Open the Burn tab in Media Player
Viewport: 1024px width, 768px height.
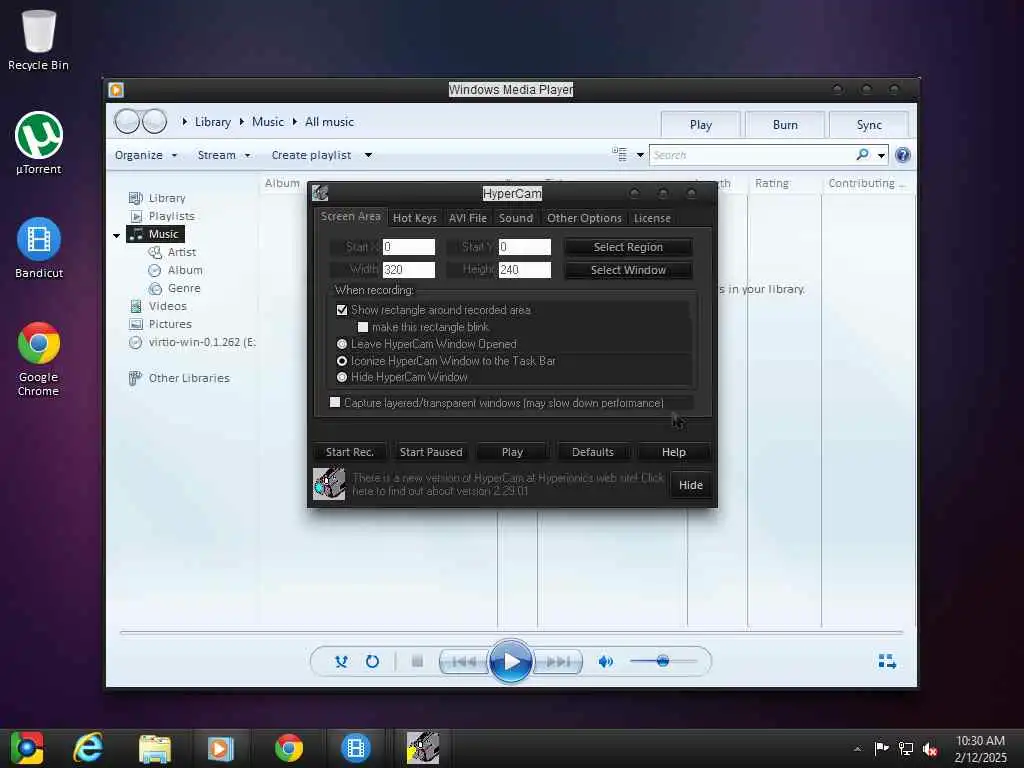coord(785,125)
